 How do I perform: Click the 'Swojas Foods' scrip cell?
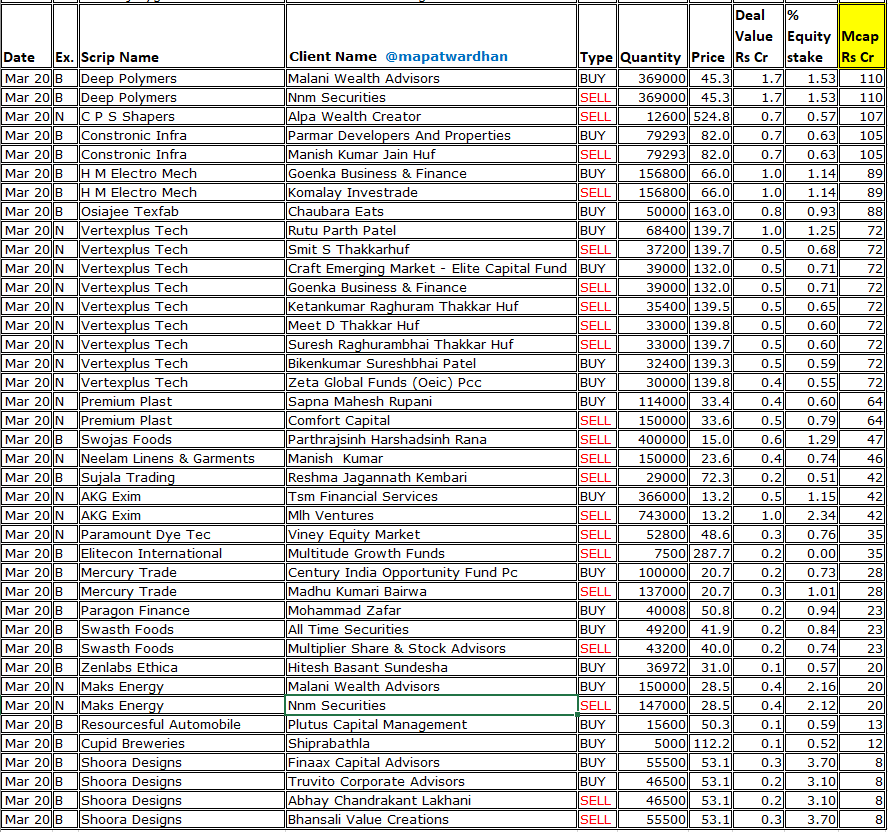(x=182, y=440)
